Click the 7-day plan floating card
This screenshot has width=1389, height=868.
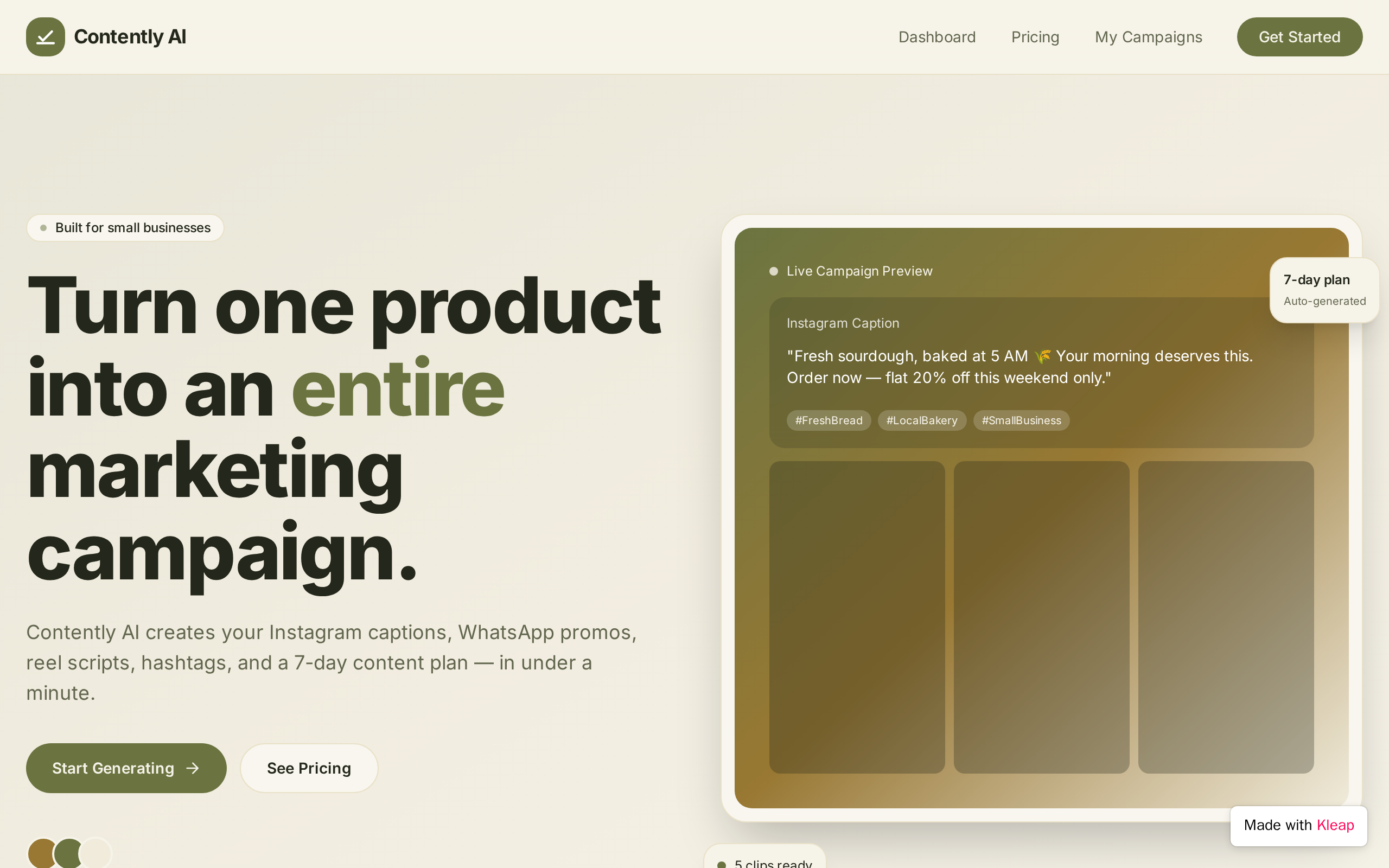coord(1324,290)
